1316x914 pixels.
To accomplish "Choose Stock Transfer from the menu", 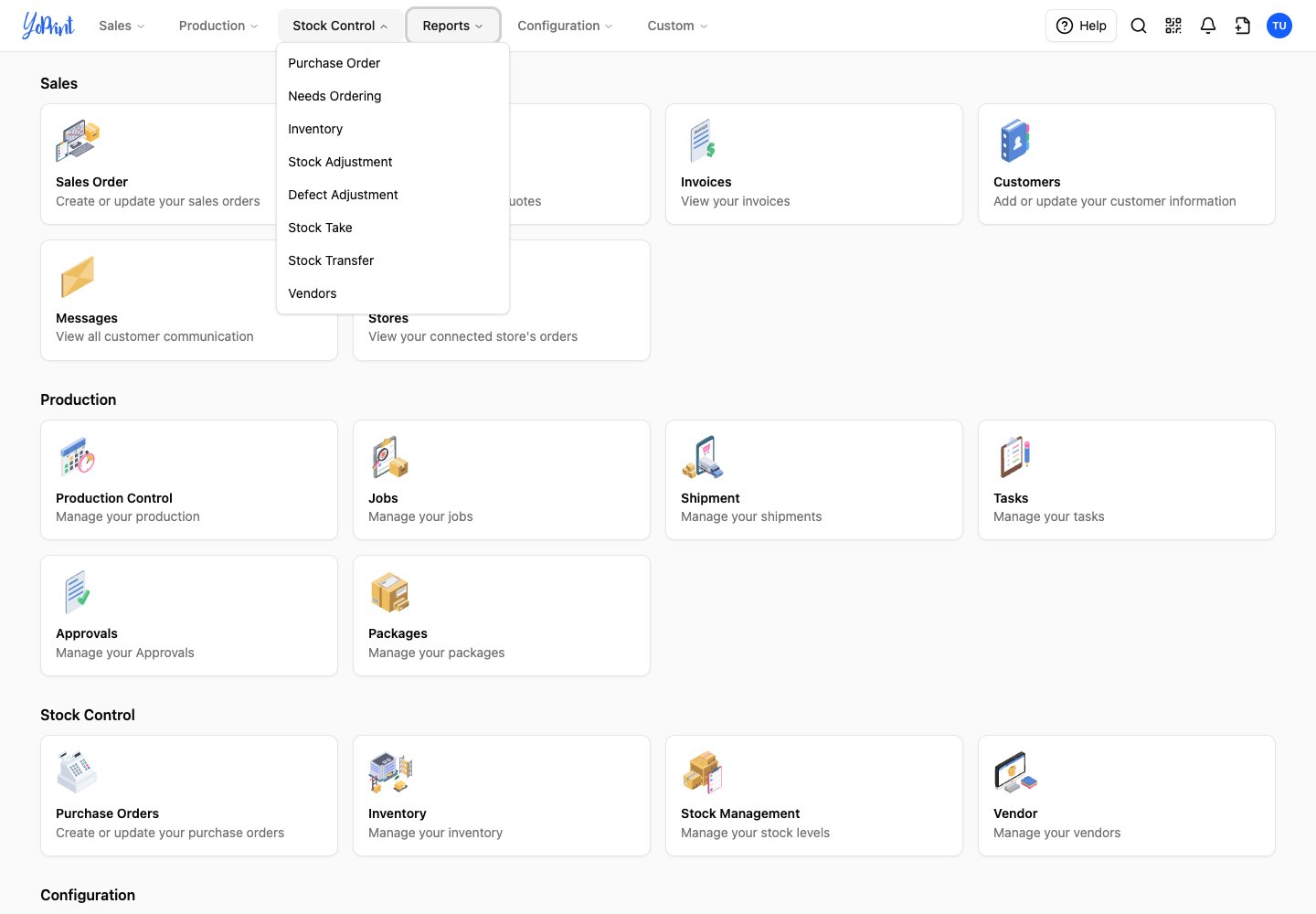I will coord(393,260).
